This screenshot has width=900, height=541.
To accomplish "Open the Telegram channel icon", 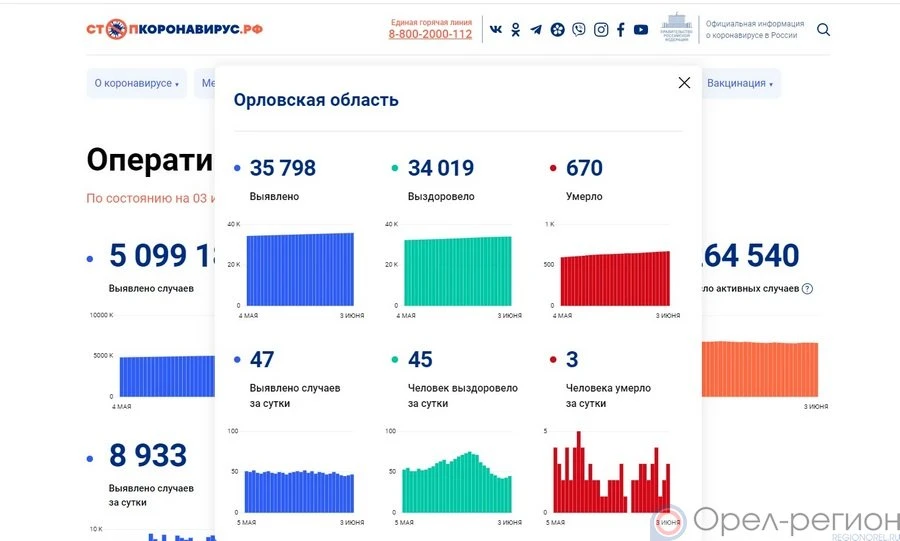I will pyautogui.click(x=536, y=30).
